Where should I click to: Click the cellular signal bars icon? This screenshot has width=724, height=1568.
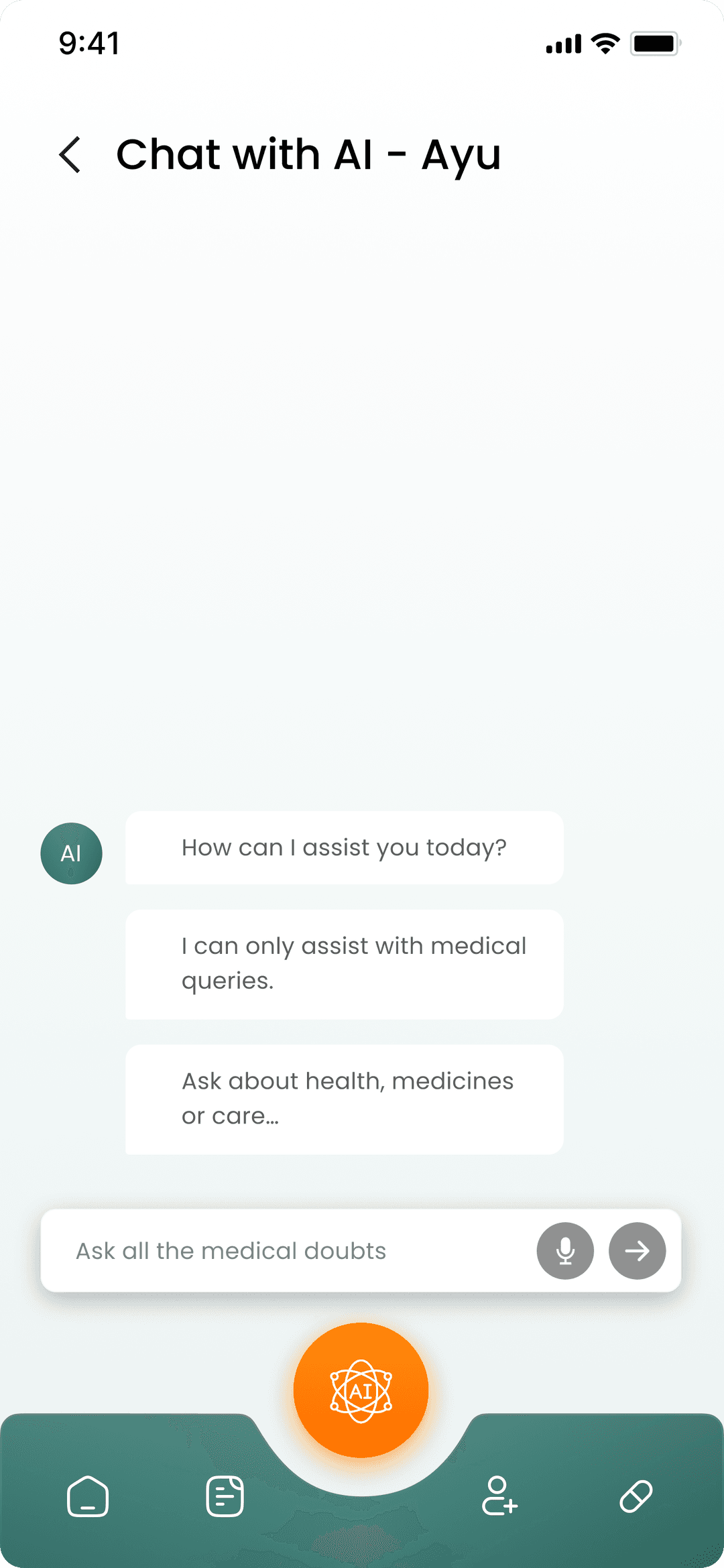click(x=564, y=45)
